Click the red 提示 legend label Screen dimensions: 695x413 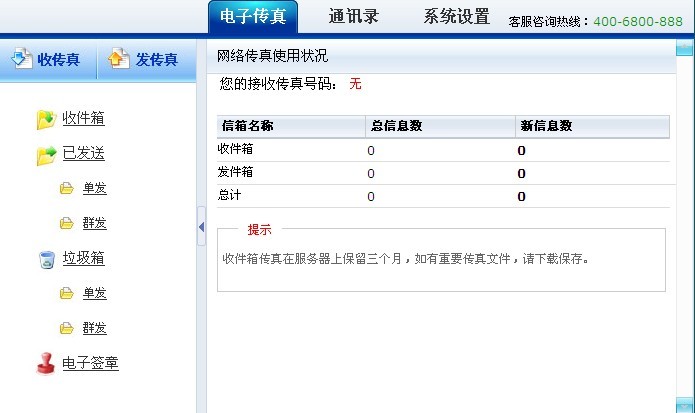click(x=259, y=230)
